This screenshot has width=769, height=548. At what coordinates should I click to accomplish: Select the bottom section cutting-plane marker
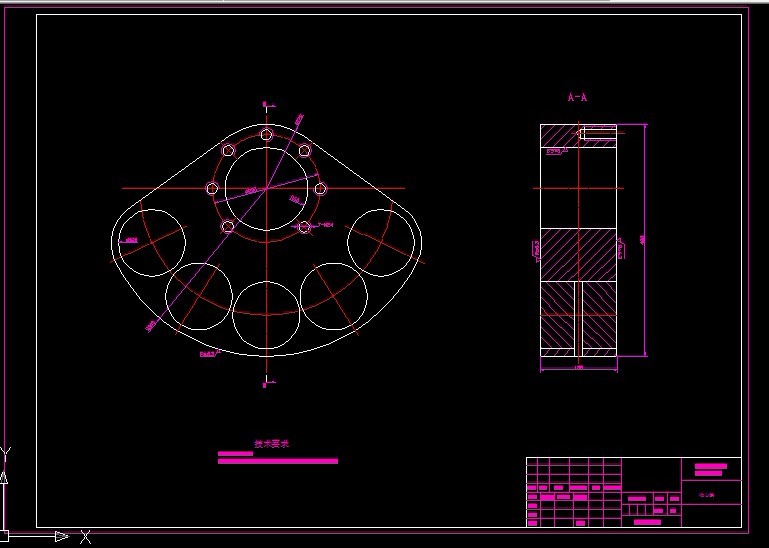coord(268,383)
